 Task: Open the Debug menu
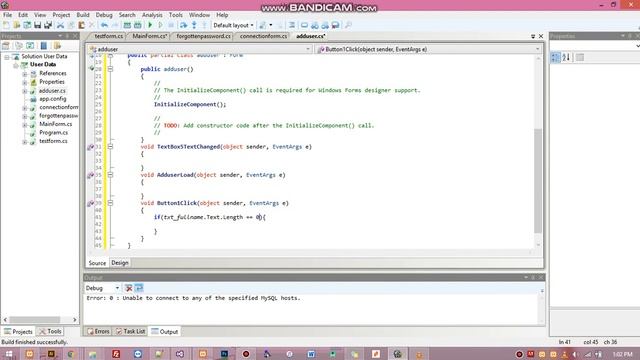click(104, 15)
